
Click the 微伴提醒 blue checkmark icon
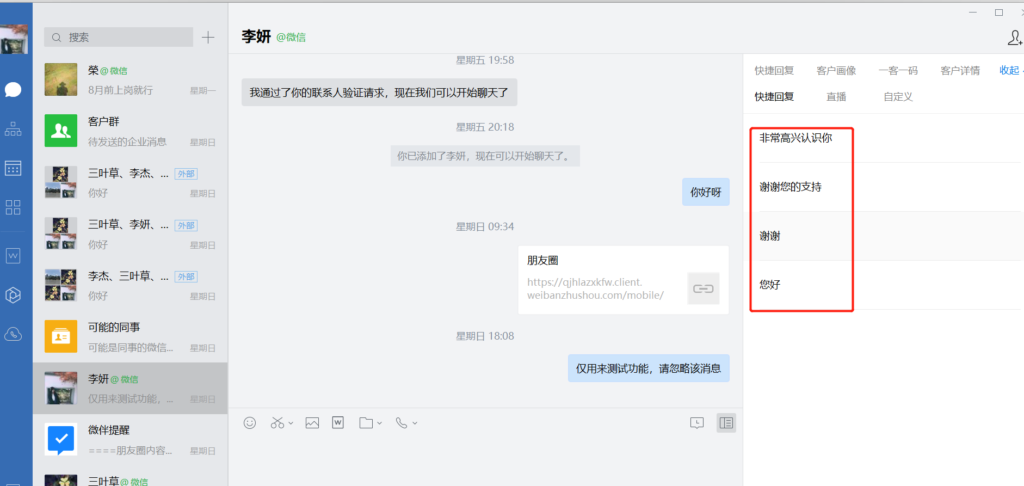coord(61,439)
